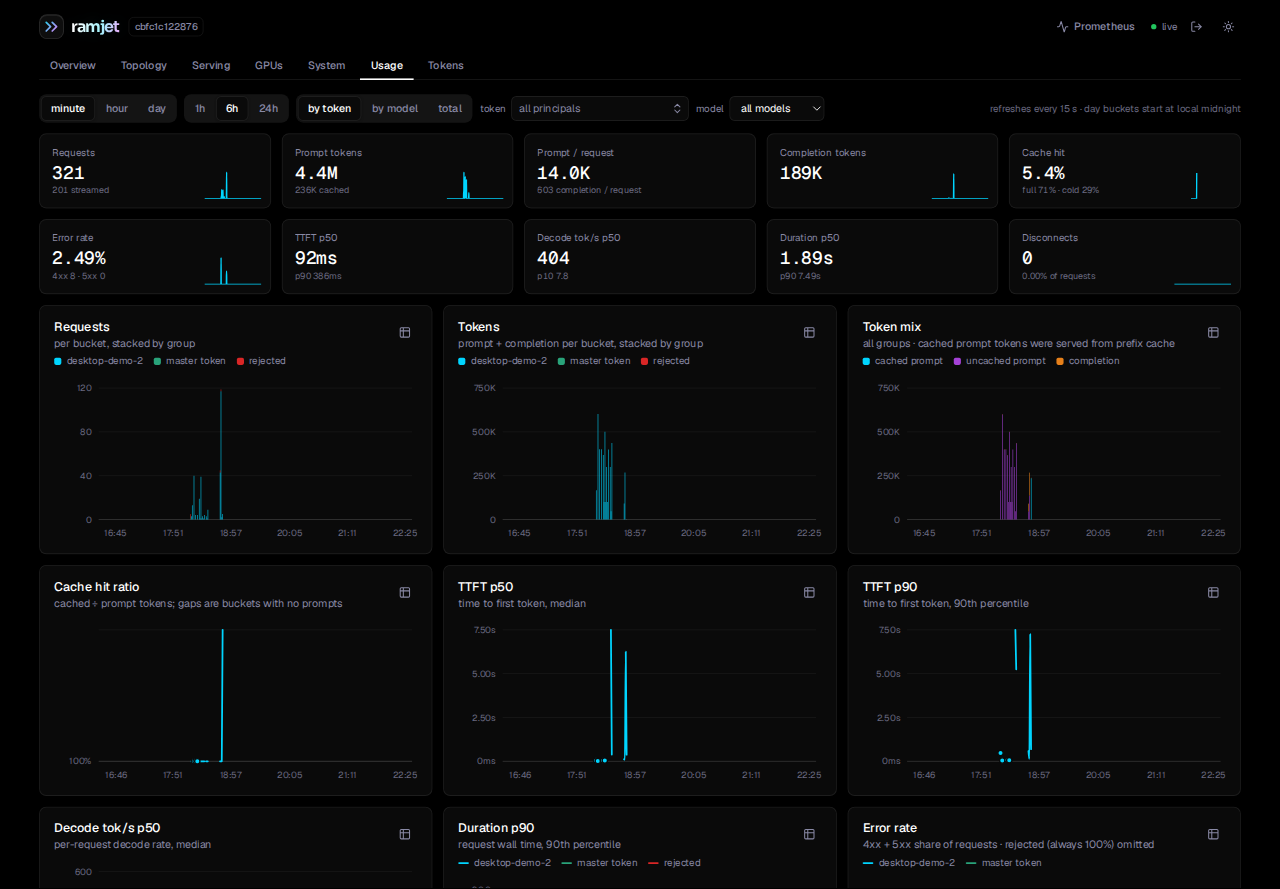Toggle desktop-demo-2 legend in Requests chart
Image resolution: width=1280 pixels, height=889 pixels.
(99, 361)
